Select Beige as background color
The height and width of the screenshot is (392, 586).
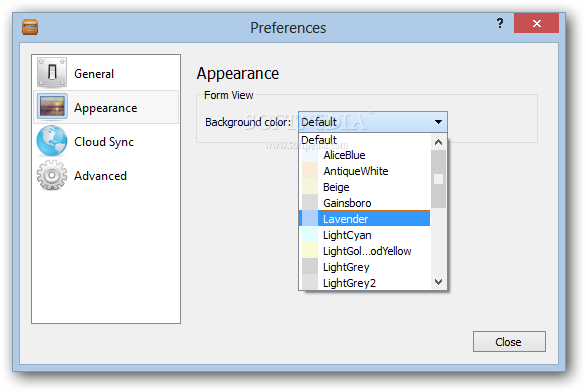[365, 187]
